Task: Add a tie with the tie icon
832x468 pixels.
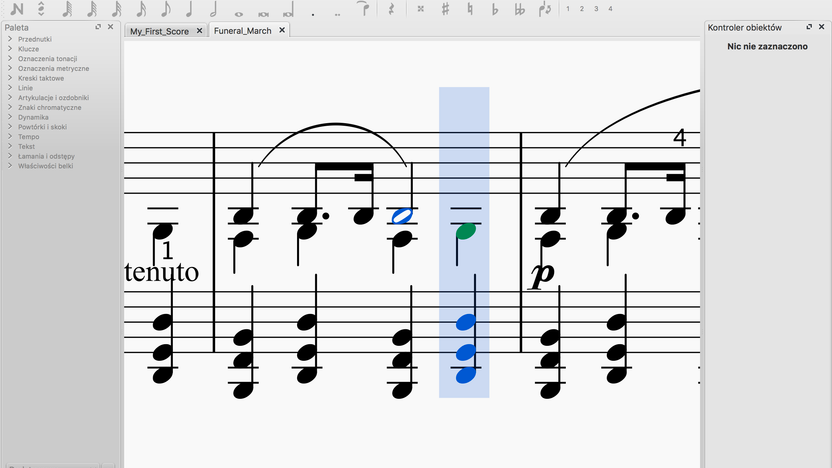Action: click(363, 8)
